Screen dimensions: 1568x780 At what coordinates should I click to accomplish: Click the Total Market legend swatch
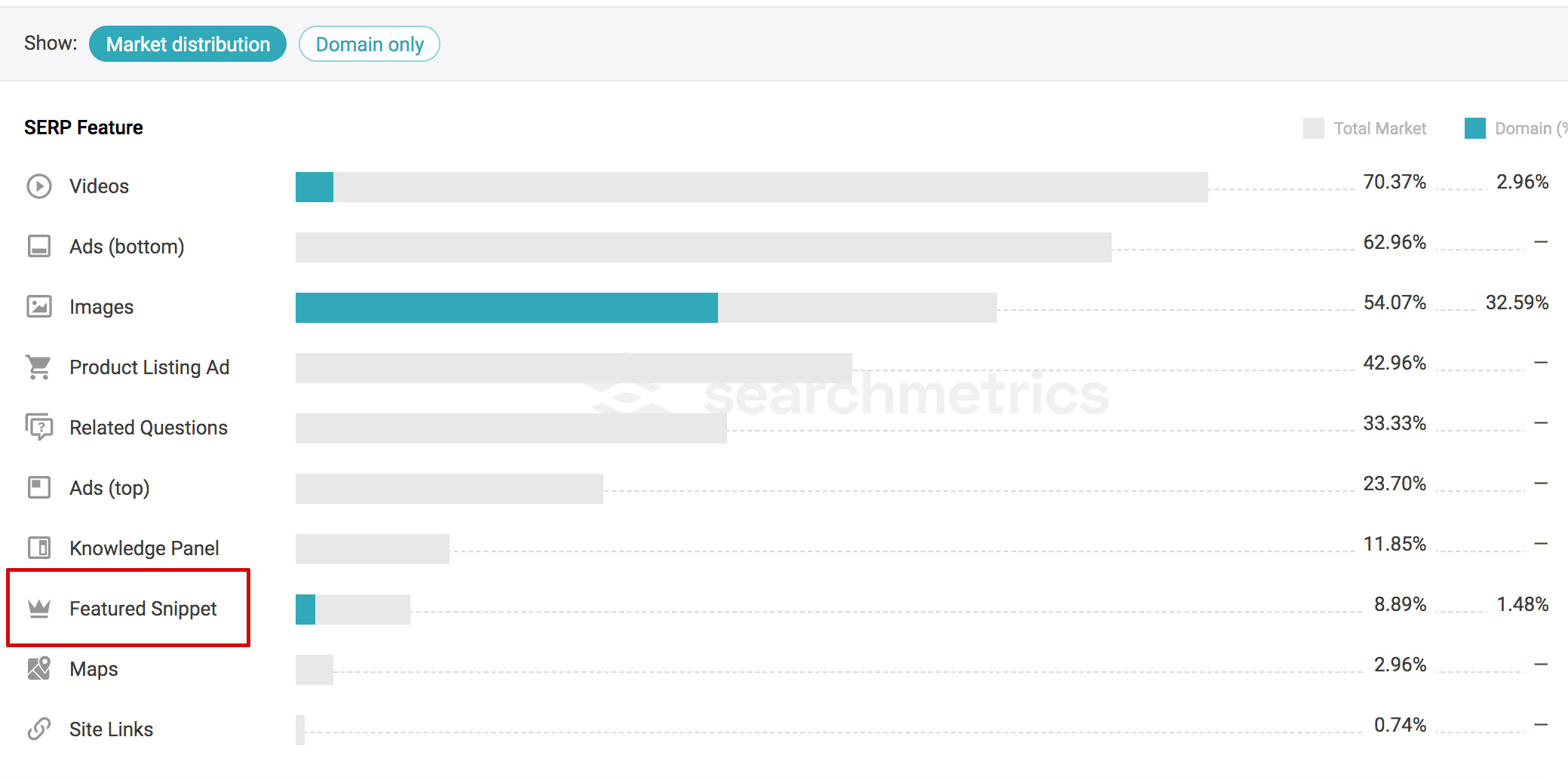1314,128
